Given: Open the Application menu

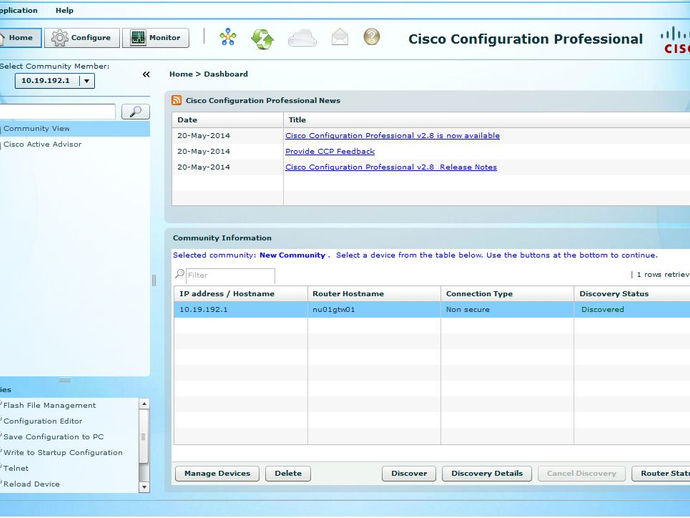Looking at the screenshot, I should (x=18, y=11).
